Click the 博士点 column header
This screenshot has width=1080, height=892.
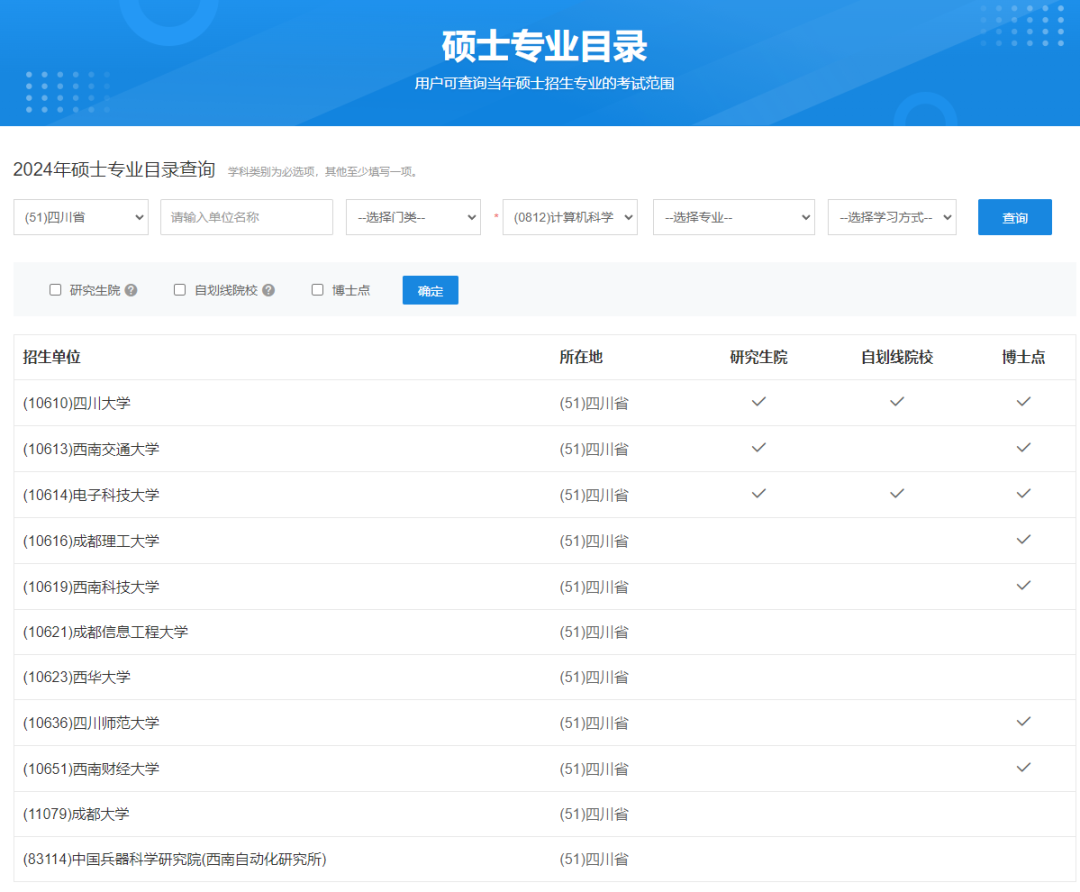coord(1024,357)
